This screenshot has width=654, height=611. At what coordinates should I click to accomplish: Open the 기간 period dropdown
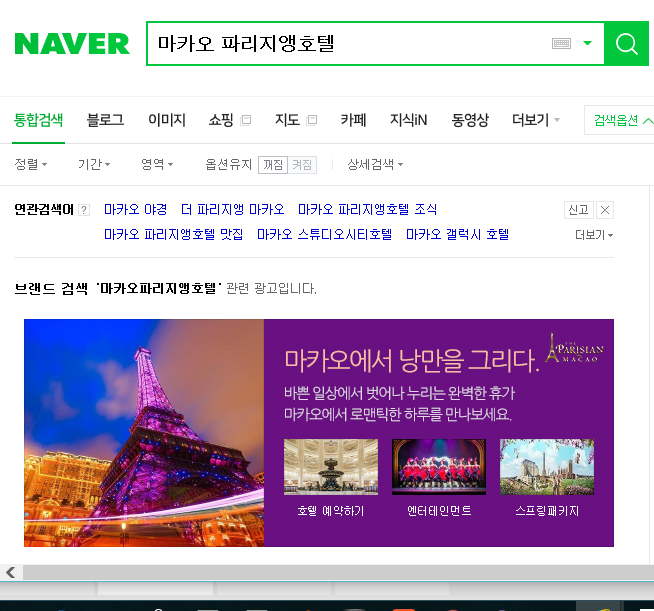(x=94, y=164)
